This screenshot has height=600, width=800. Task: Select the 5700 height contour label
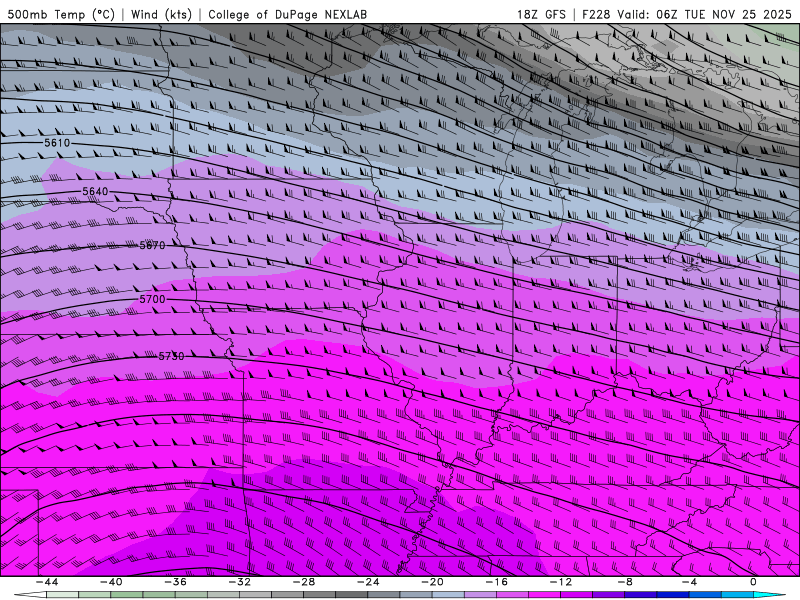pyautogui.click(x=153, y=299)
